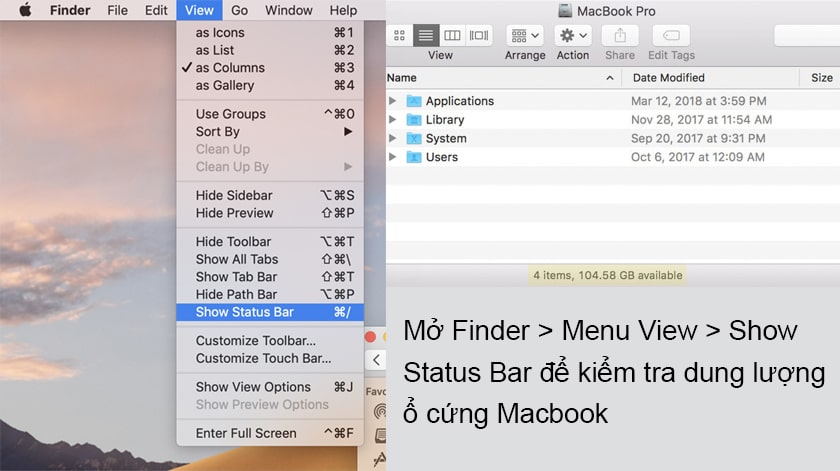Select Hide Path Bar entry
840x471 pixels.
[x=270, y=294]
